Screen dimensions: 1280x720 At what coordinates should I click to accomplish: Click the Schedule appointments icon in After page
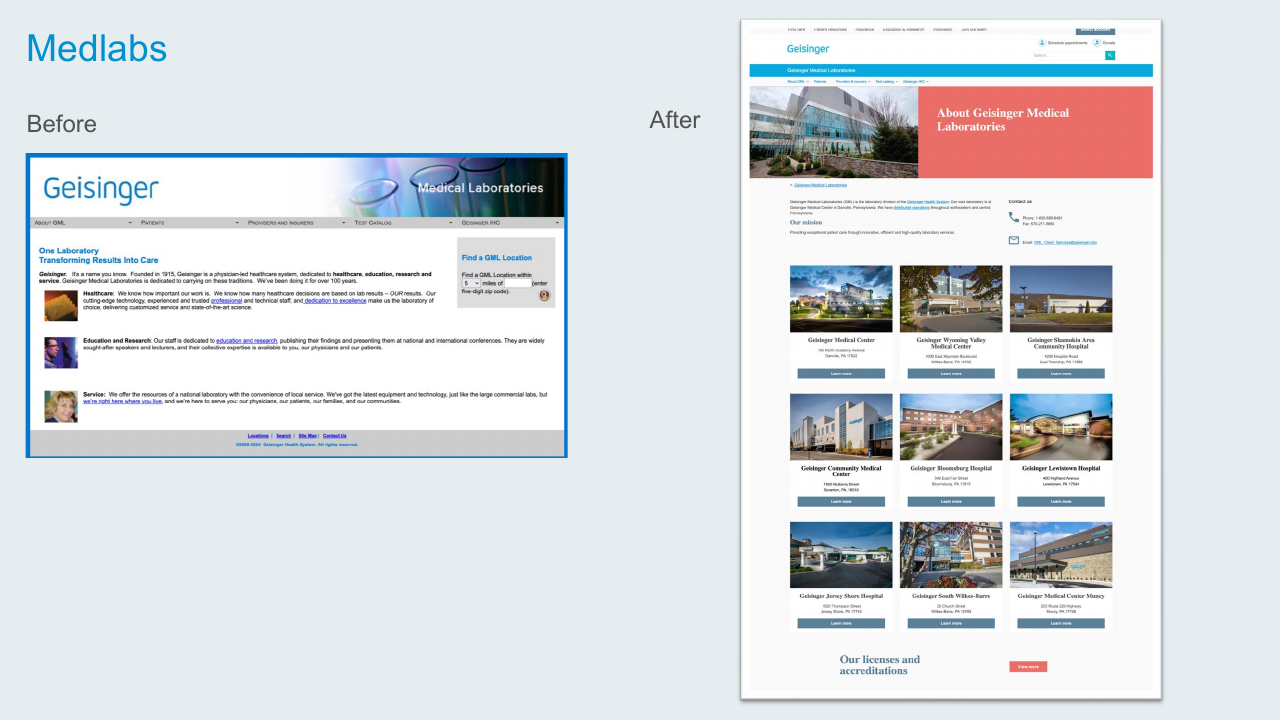1041,43
